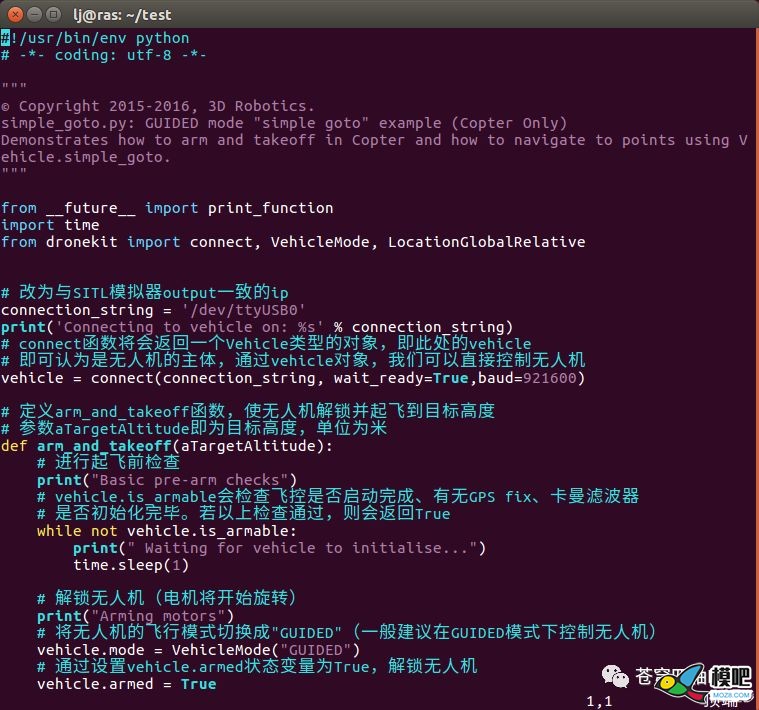The width and height of the screenshot is (759, 710).
Task: Click the word 'LocationGlobalRelative'
Action: [486, 242]
